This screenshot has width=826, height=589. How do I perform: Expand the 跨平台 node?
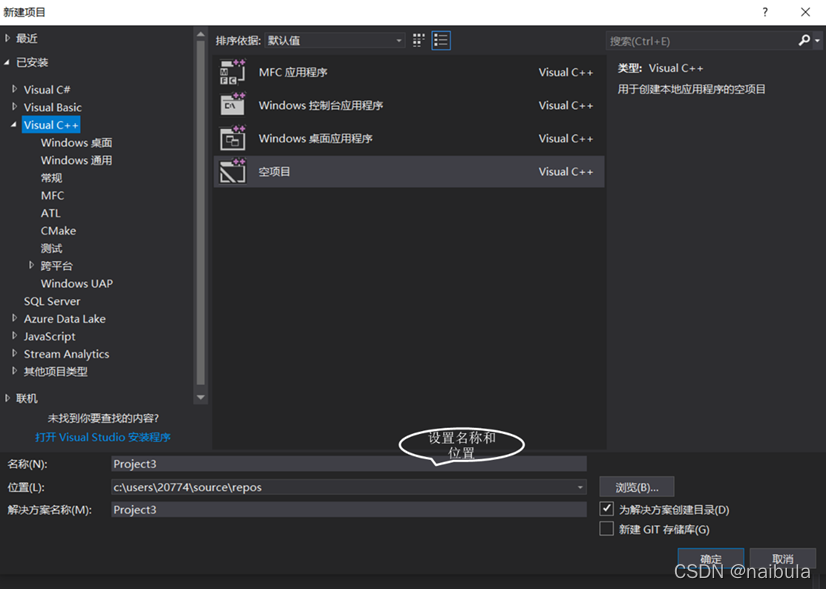coord(32,265)
